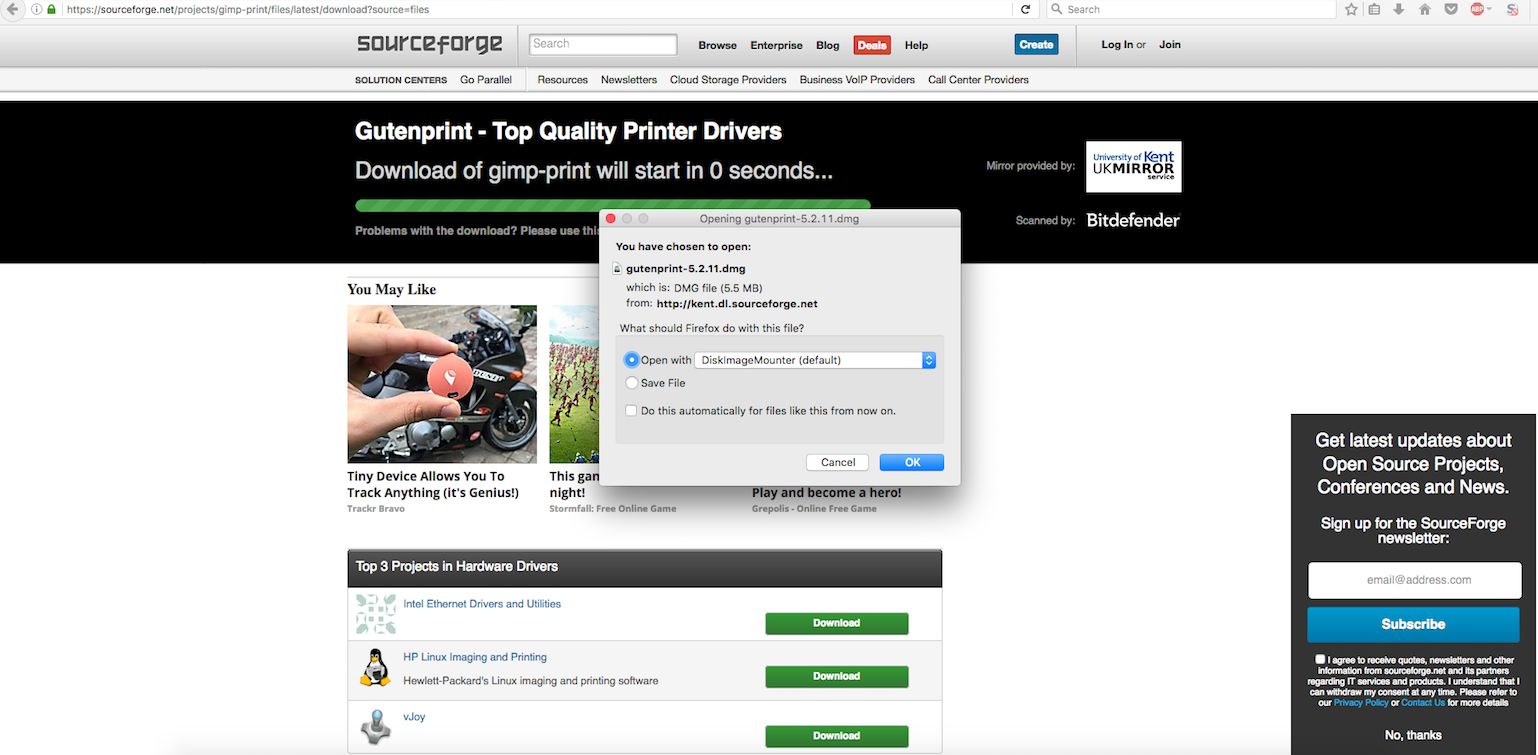The width and height of the screenshot is (1538, 755).
Task: Select the Open with radio button
Action: (631, 360)
